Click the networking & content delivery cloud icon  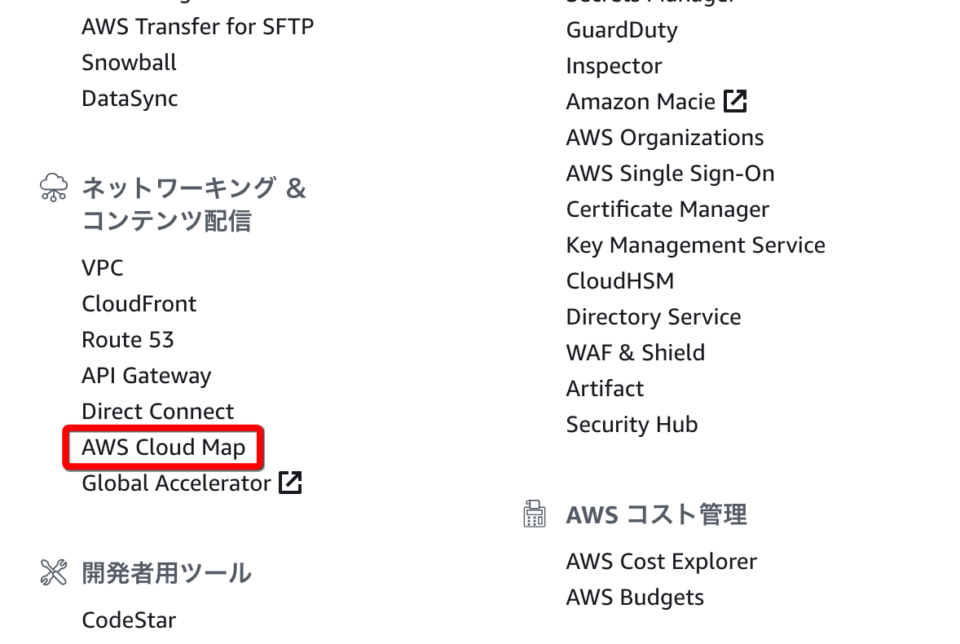[52, 186]
